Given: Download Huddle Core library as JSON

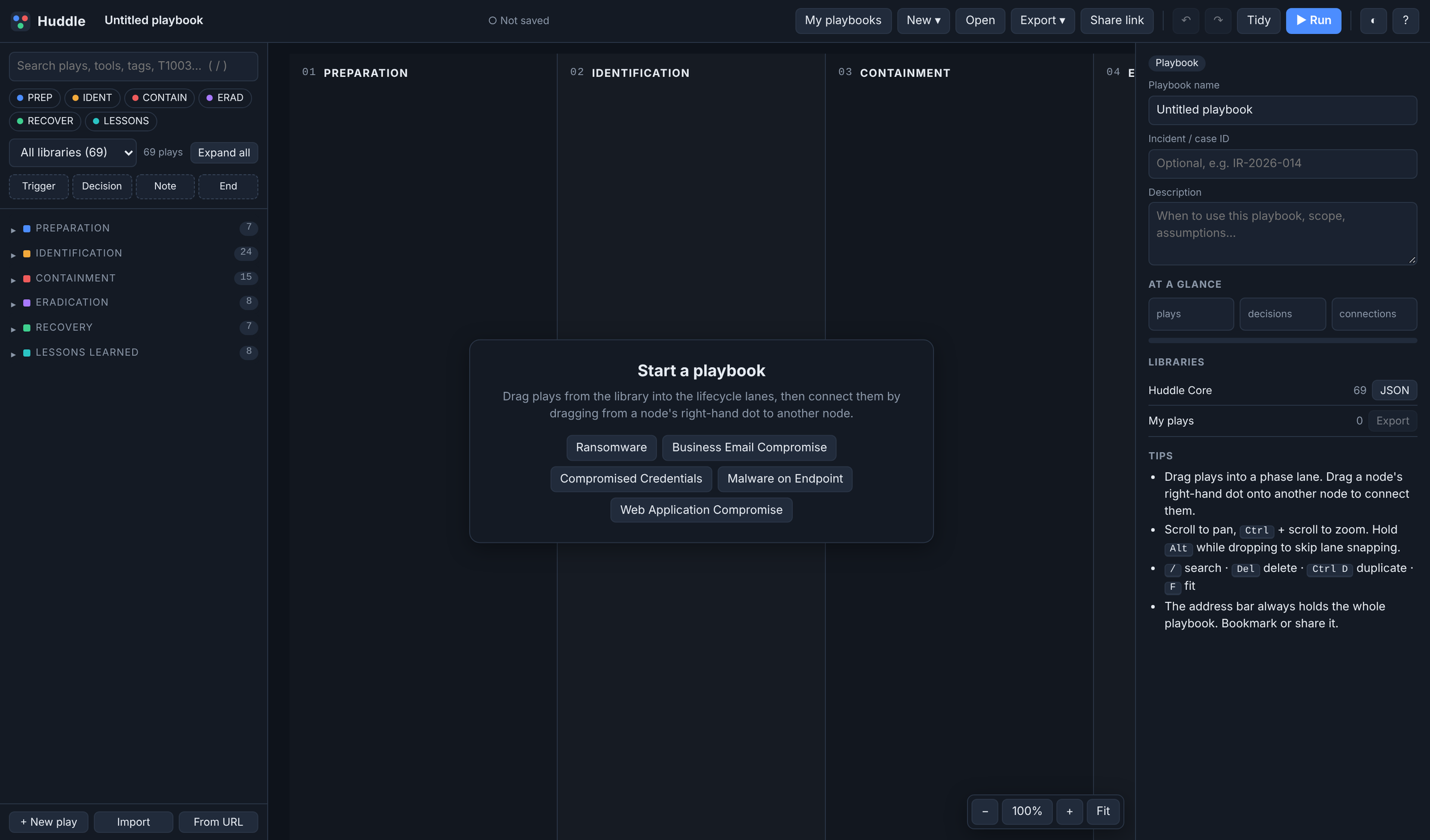Looking at the screenshot, I should click(x=1394, y=390).
